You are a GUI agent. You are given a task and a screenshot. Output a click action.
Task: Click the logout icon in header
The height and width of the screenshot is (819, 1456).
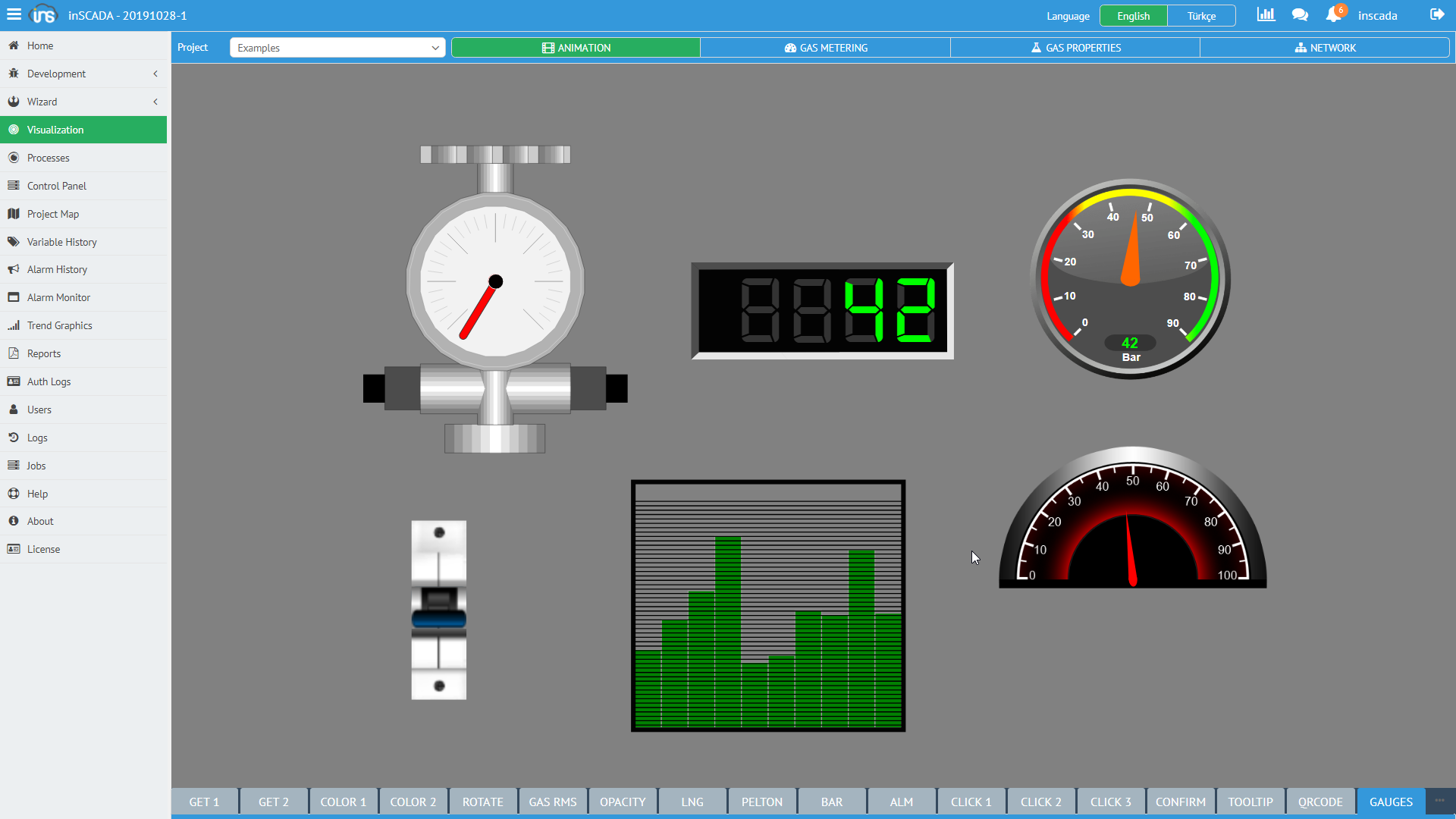point(1436,14)
